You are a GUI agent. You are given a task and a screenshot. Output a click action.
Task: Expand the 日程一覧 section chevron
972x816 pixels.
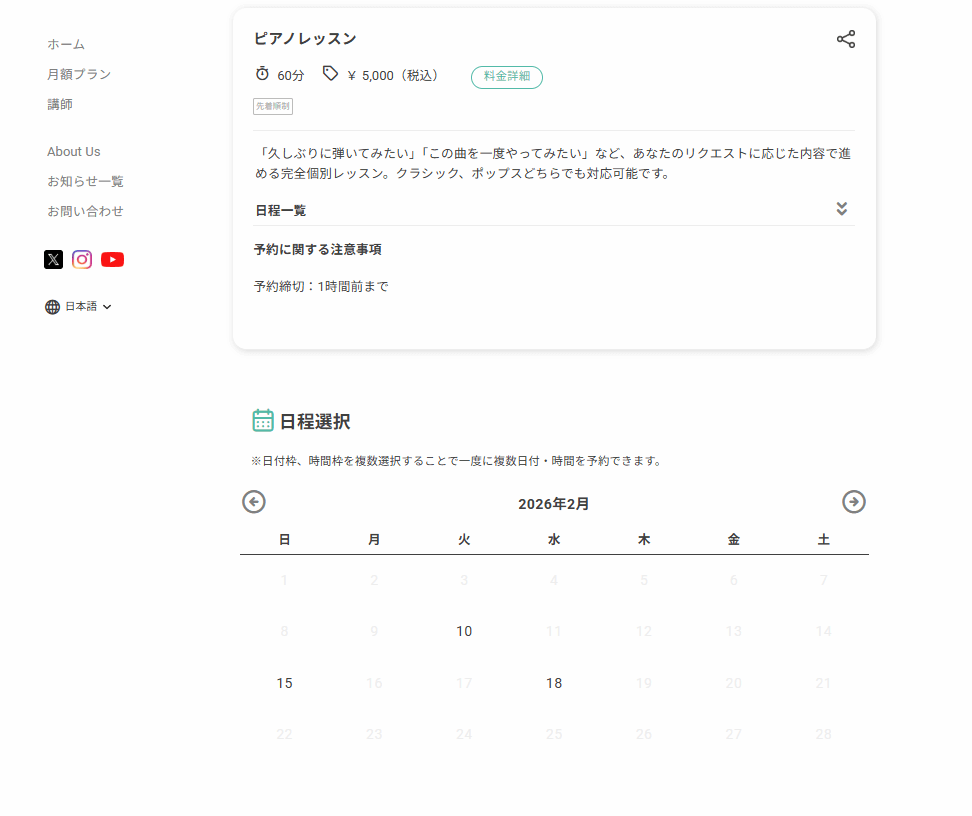coord(841,208)
